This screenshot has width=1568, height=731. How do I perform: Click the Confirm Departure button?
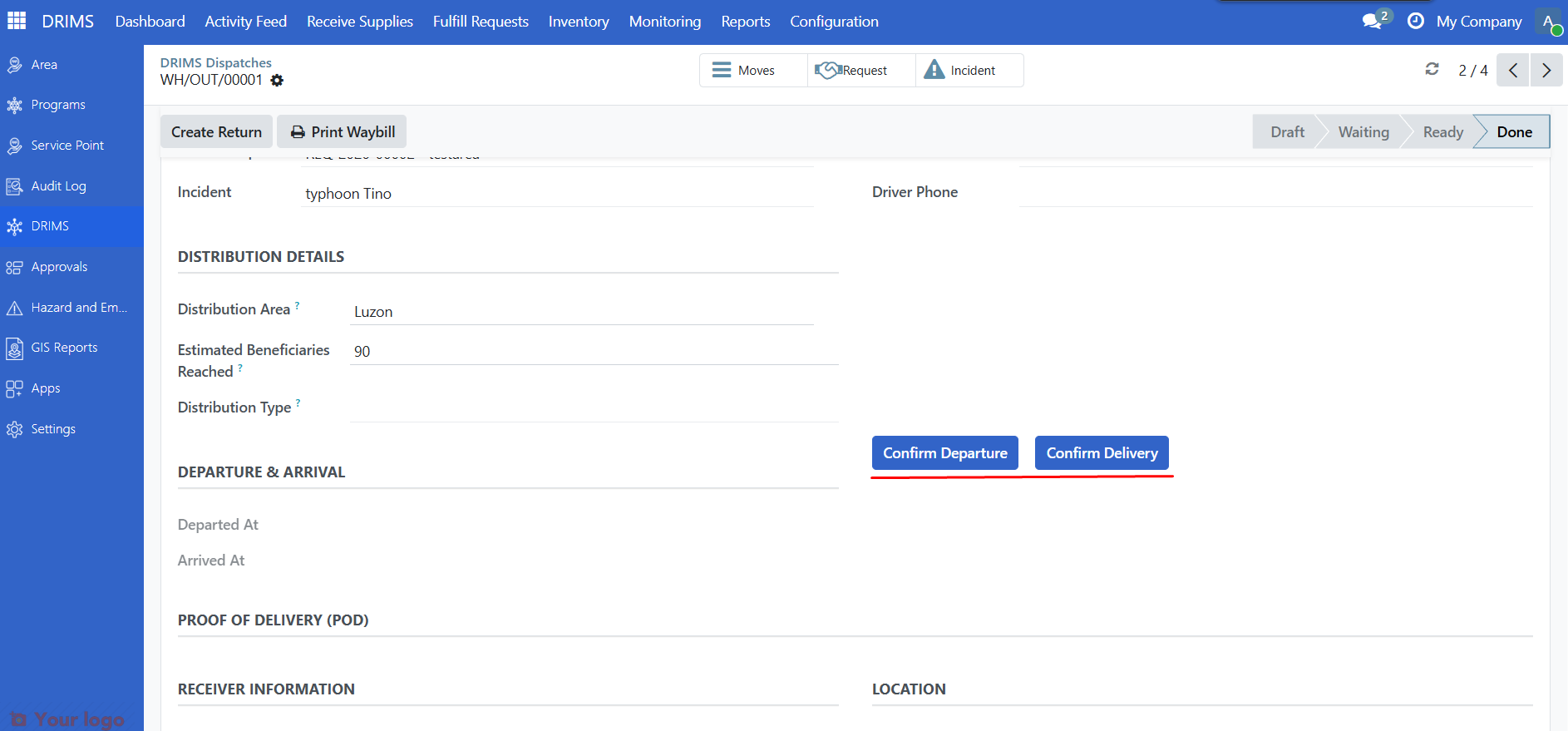tap(945, 453)
